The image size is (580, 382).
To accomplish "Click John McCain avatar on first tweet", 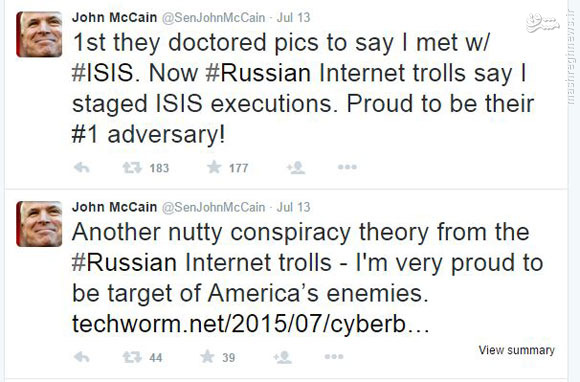I will click(x=39, y=34).
